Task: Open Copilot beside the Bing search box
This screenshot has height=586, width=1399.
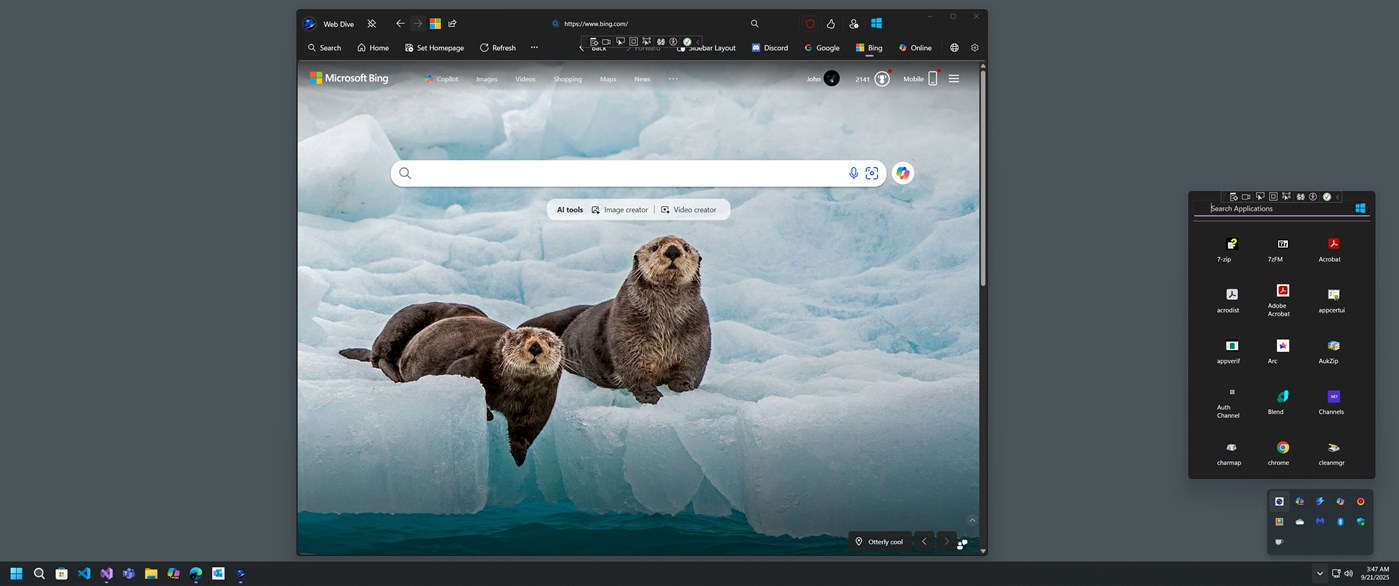Action: point(902,172)
